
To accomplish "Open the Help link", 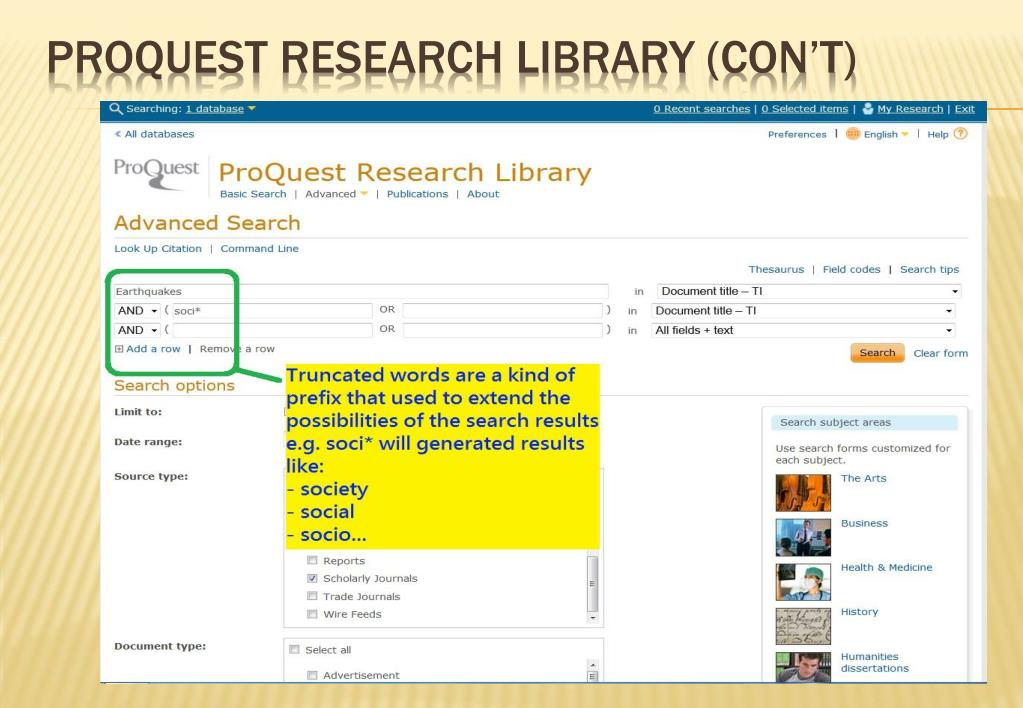I will (938, 134).
